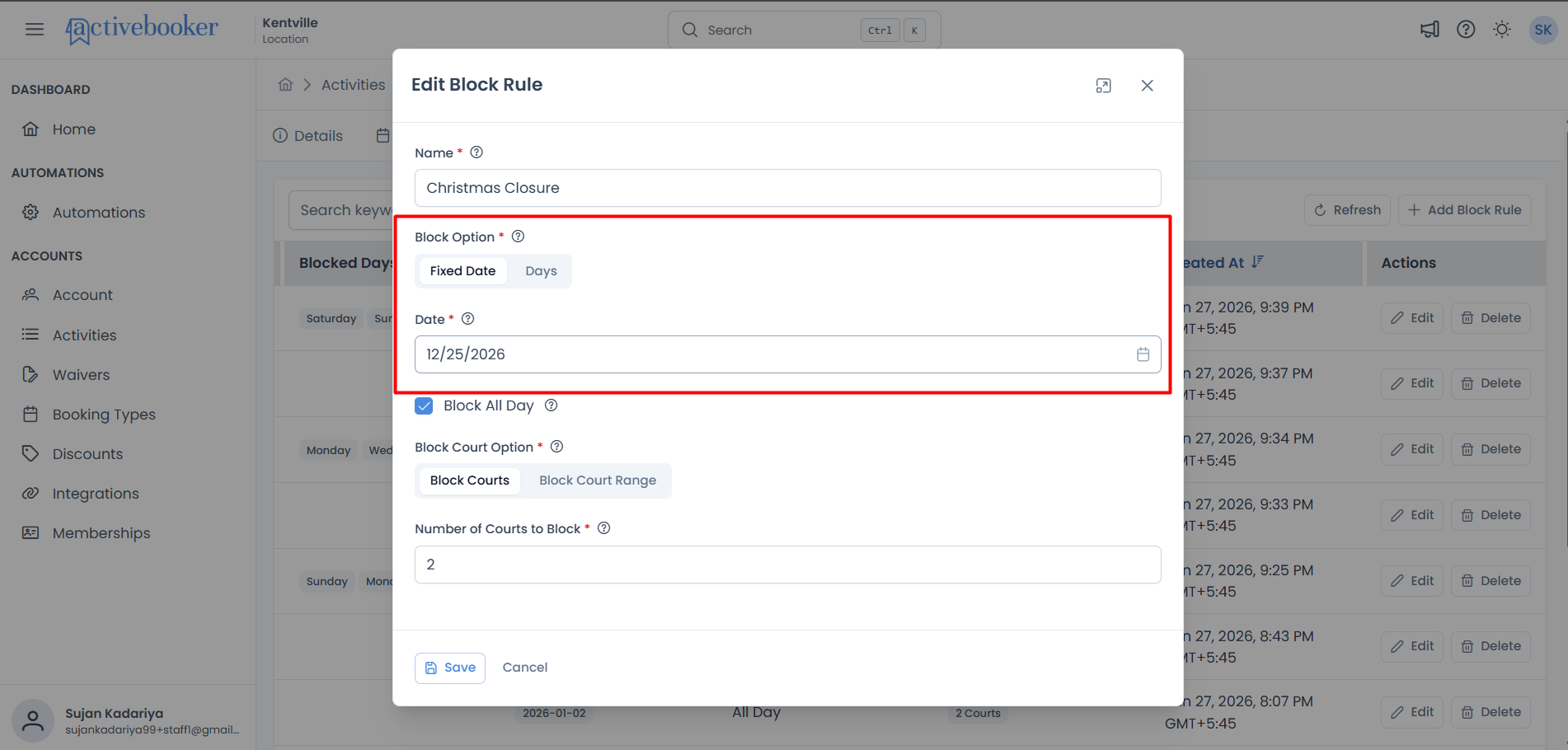Edit the rule created at 9:39 PM
Viewport: 1568px width, 750px height.
(1412, 318)
